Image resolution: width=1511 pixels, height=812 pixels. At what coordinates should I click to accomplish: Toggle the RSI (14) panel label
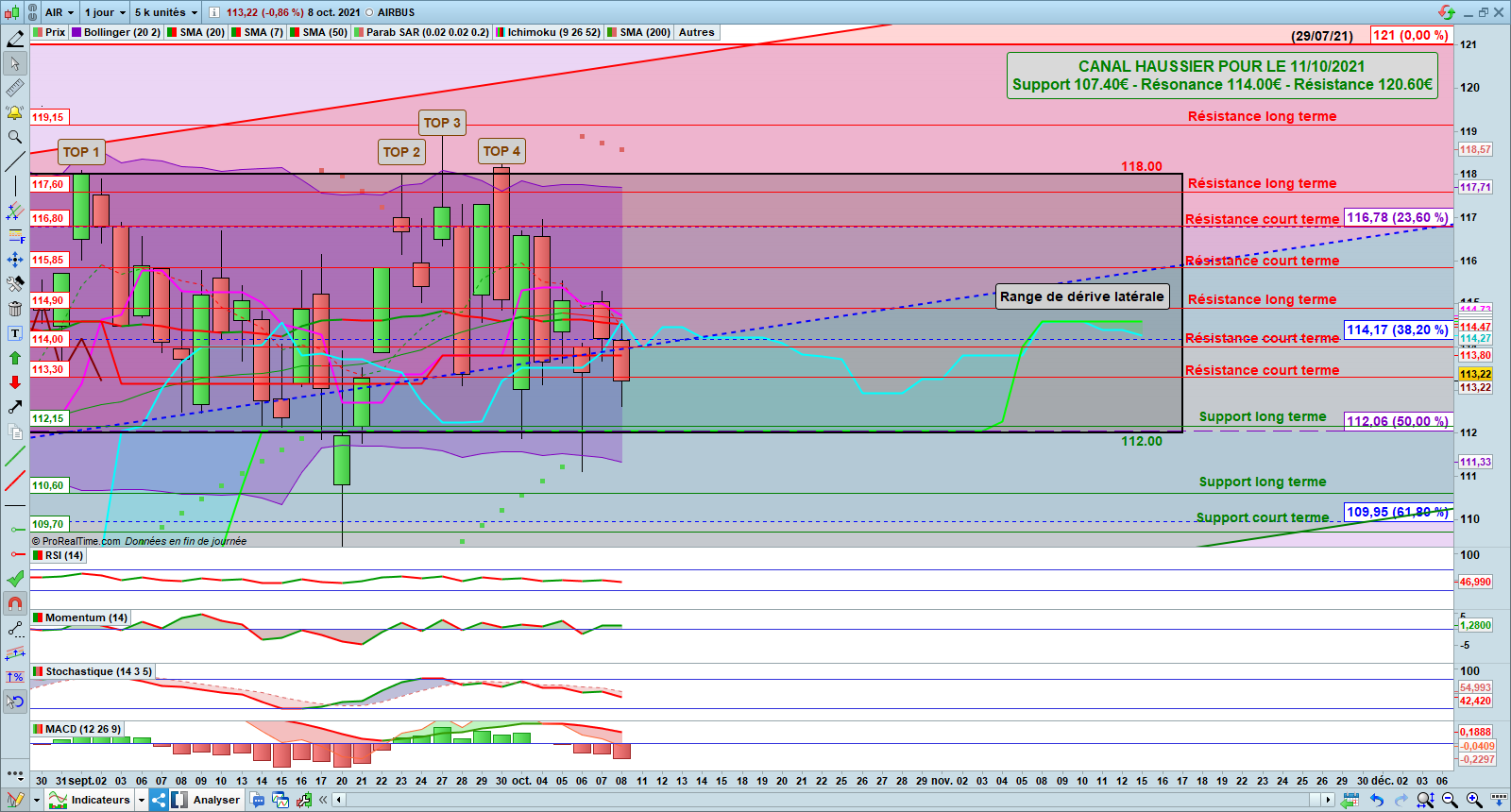[x=59, y=555]
